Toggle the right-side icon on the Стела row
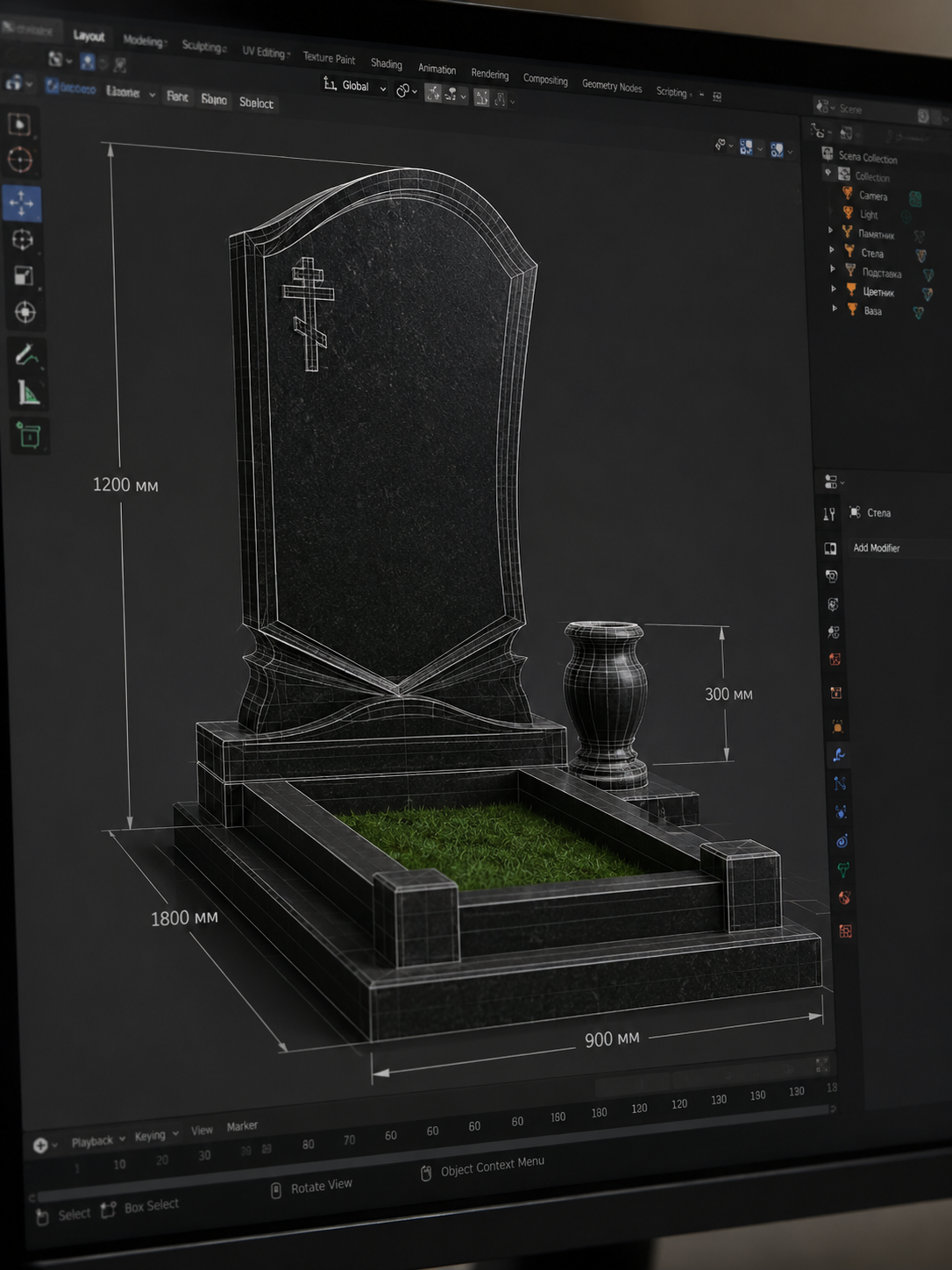 (x=921, y=255)
